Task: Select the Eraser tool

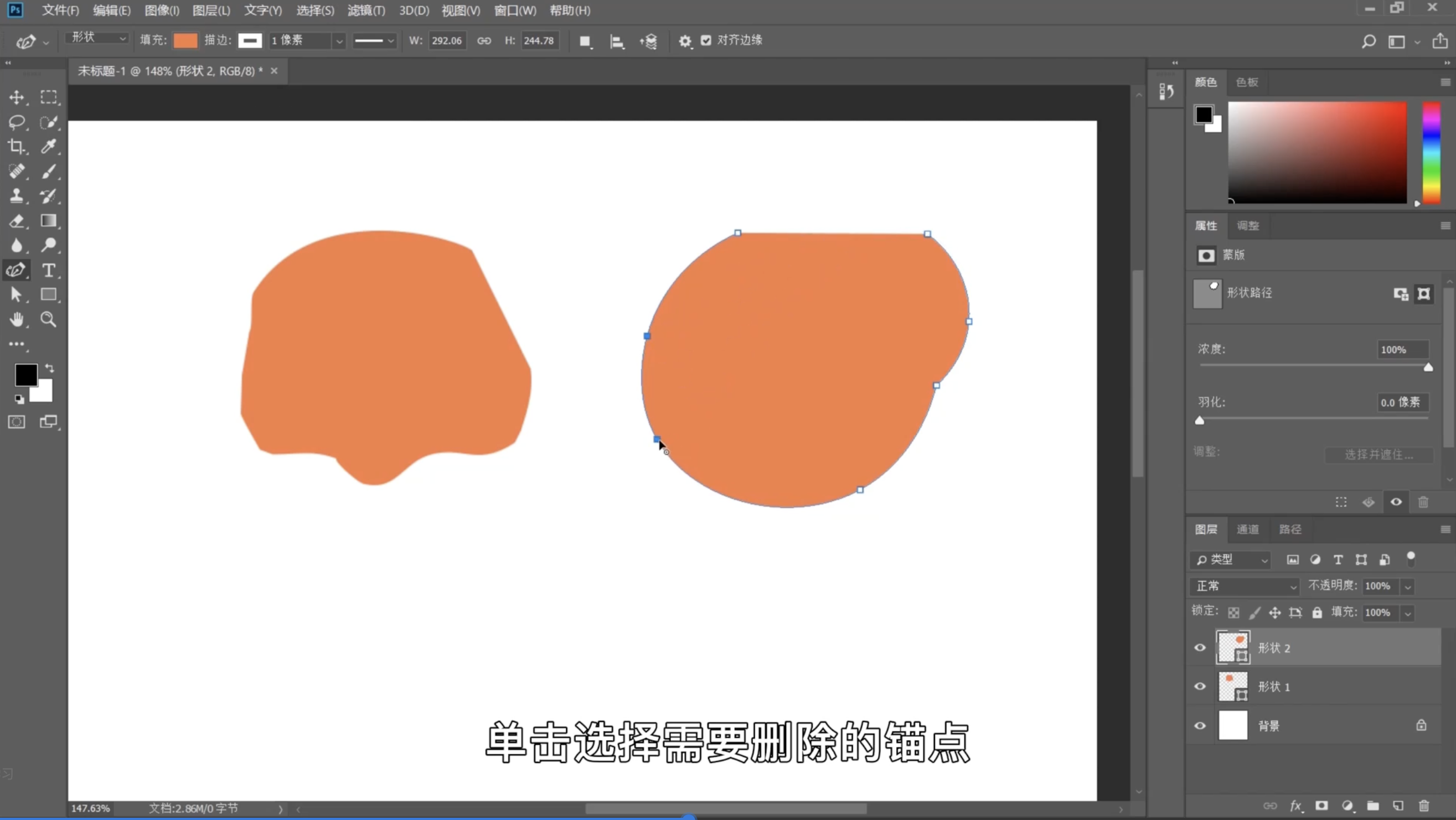Action: coord(17,221)
